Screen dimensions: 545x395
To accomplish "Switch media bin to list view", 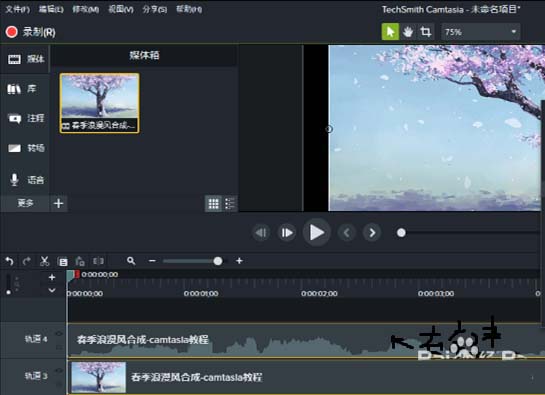I will [x=230, y=203].
